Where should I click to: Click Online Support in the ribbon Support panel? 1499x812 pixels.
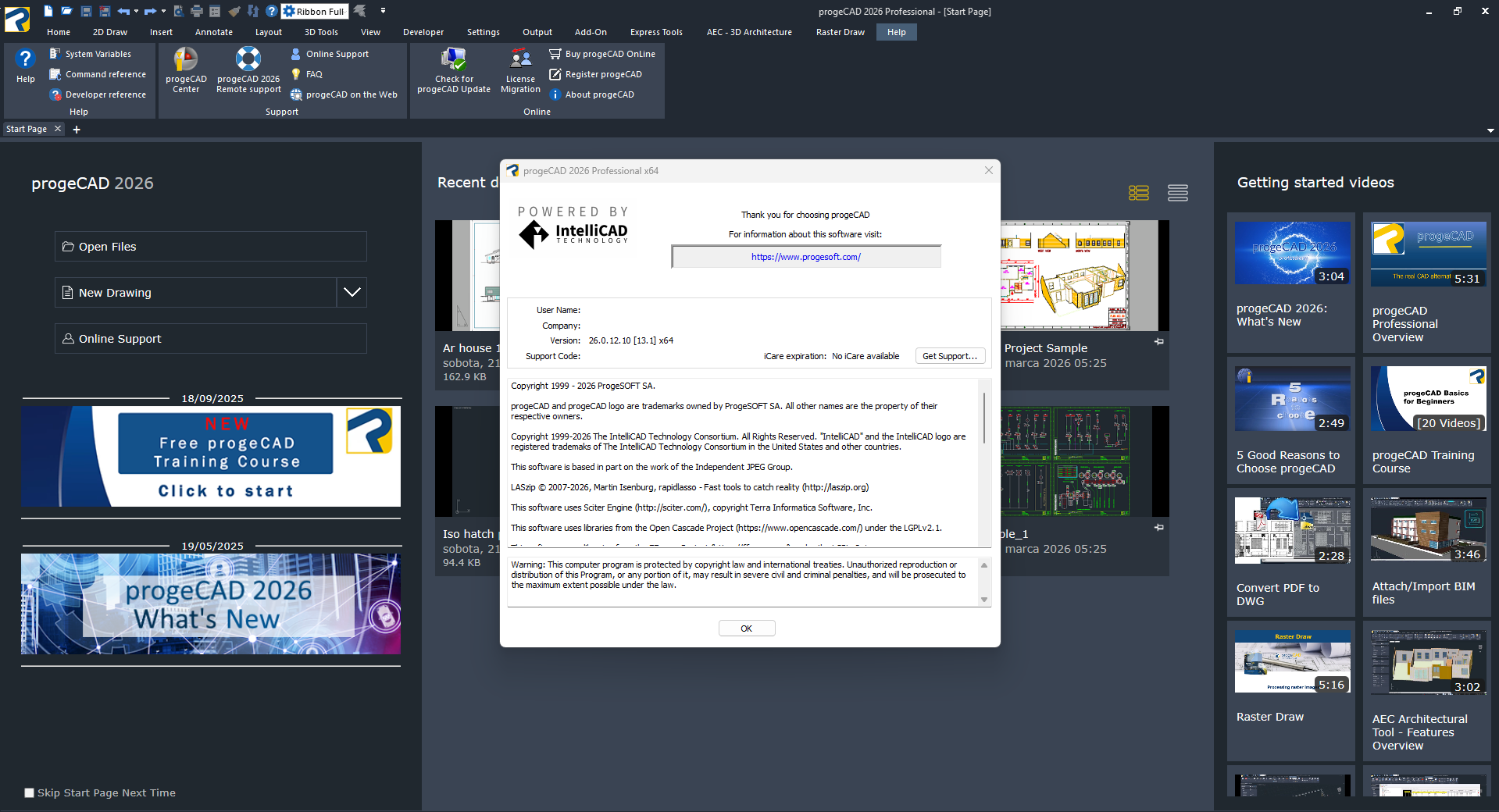[x=330, y=54]
